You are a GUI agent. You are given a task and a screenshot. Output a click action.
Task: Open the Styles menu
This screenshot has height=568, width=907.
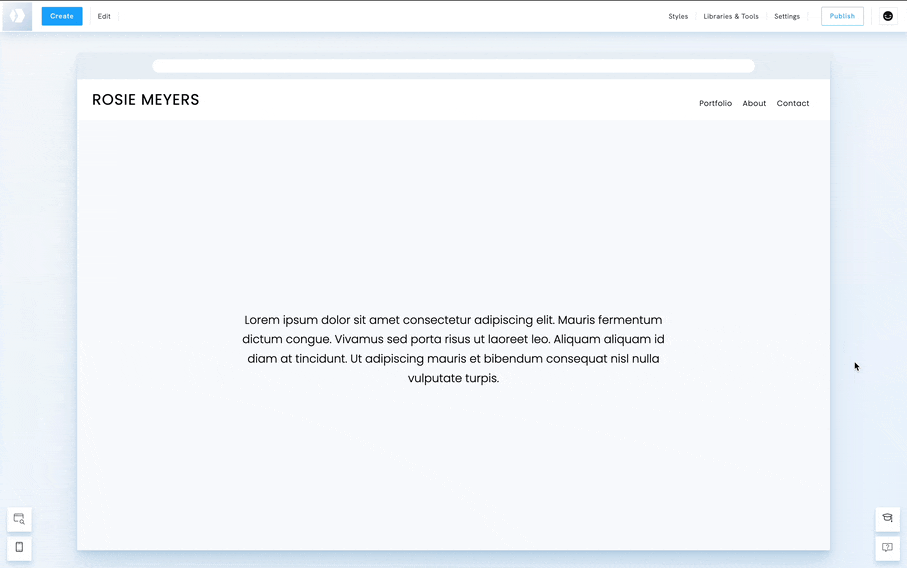(678, 17)
